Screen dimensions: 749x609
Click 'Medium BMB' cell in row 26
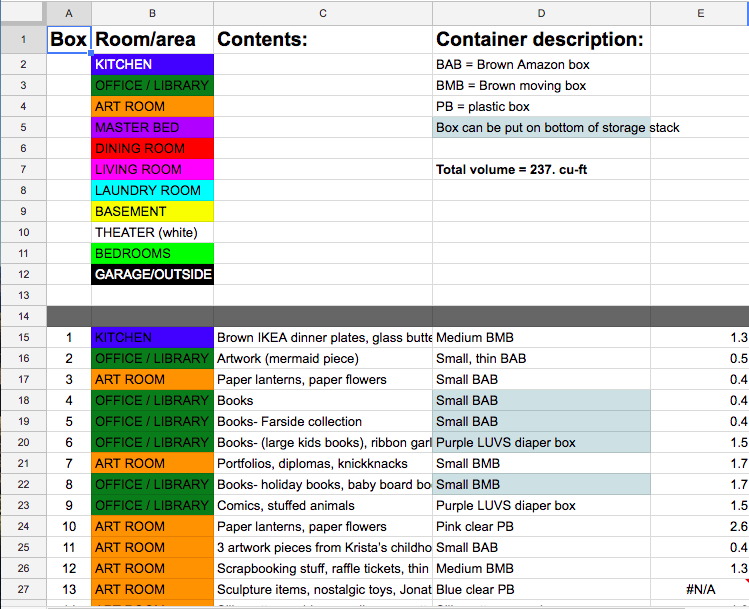pos(541,569)
